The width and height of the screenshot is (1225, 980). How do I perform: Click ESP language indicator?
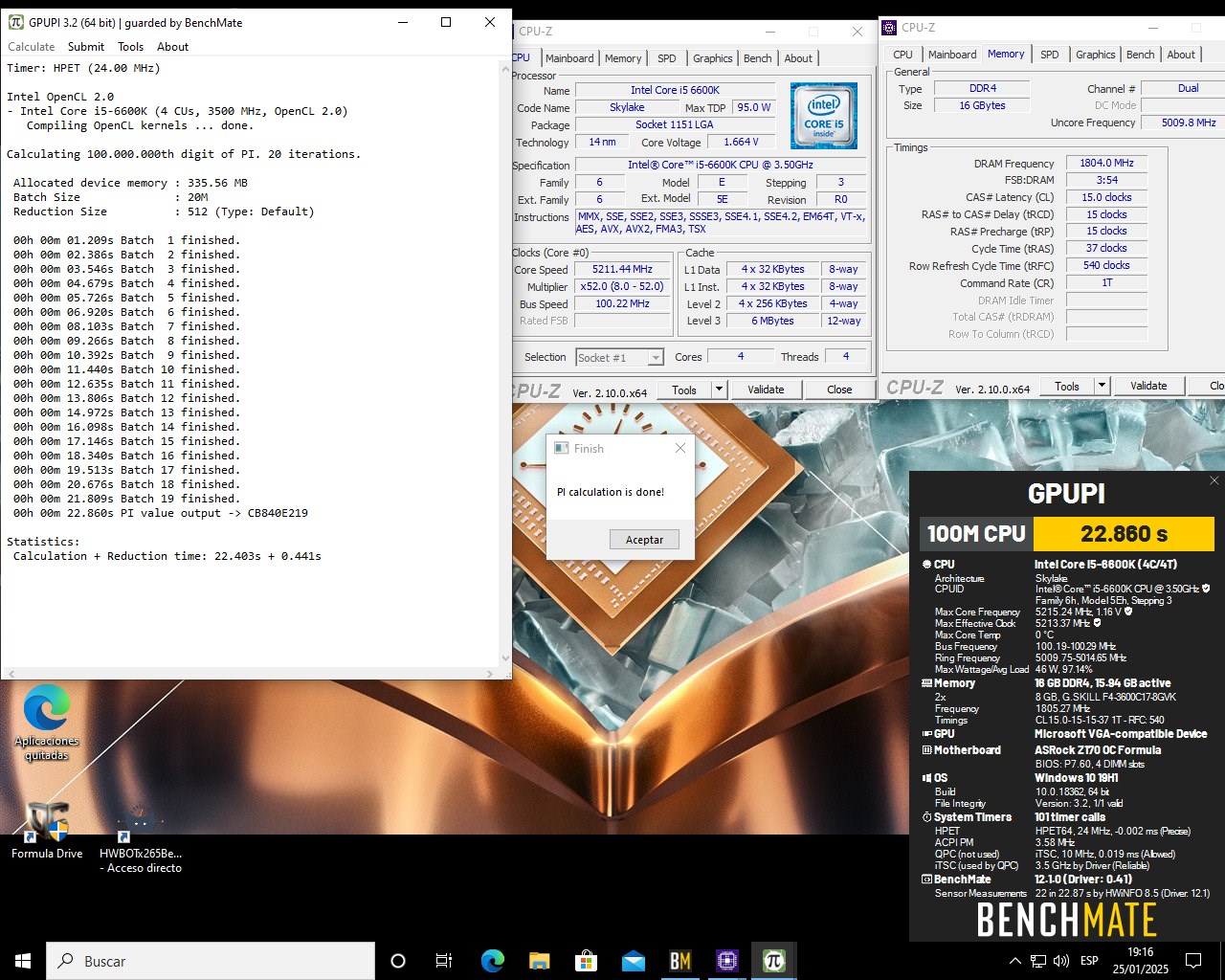pyautogui.click(x=1089, y=961)
